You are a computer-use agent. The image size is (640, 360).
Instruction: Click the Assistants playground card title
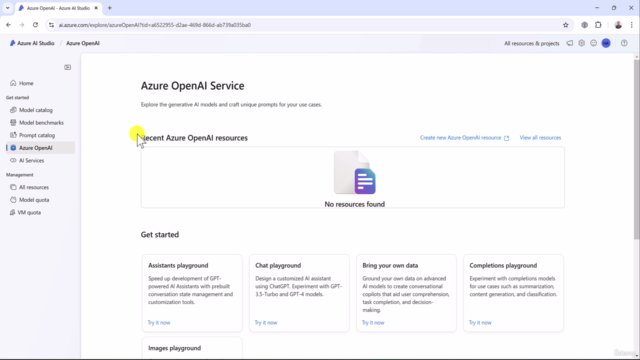click(x=178, y=265)
